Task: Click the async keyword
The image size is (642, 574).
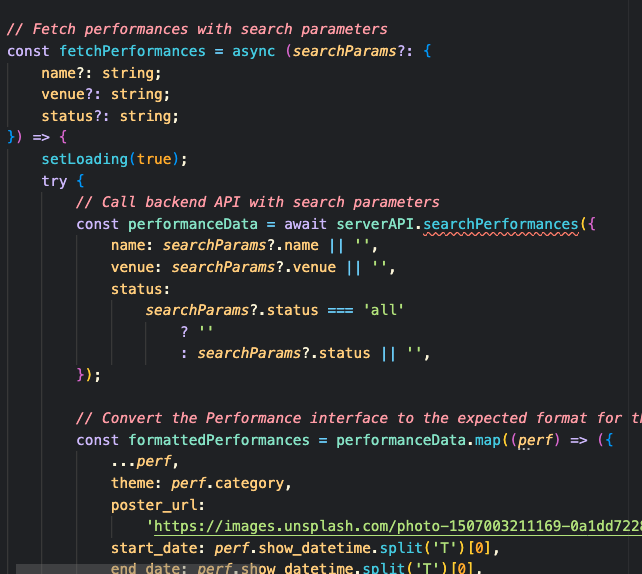Action: point(255,51)
